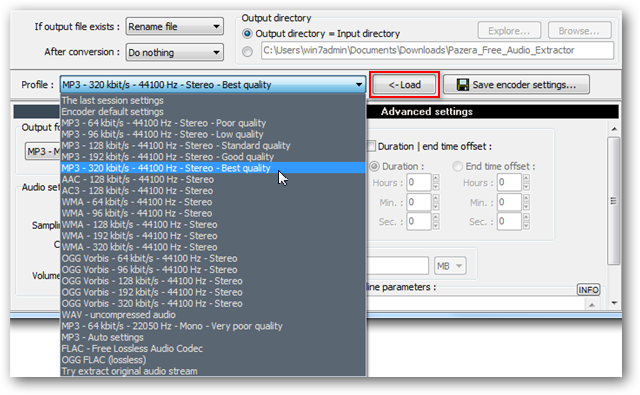Open the MB size unit dropdown
This screenshot has height=395, width=640.
point(450,266)
